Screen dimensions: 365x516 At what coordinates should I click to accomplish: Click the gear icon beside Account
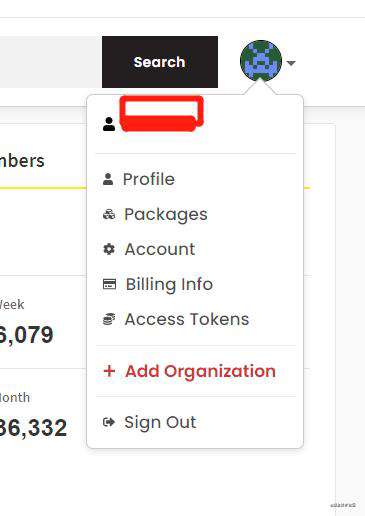(109, 249)
